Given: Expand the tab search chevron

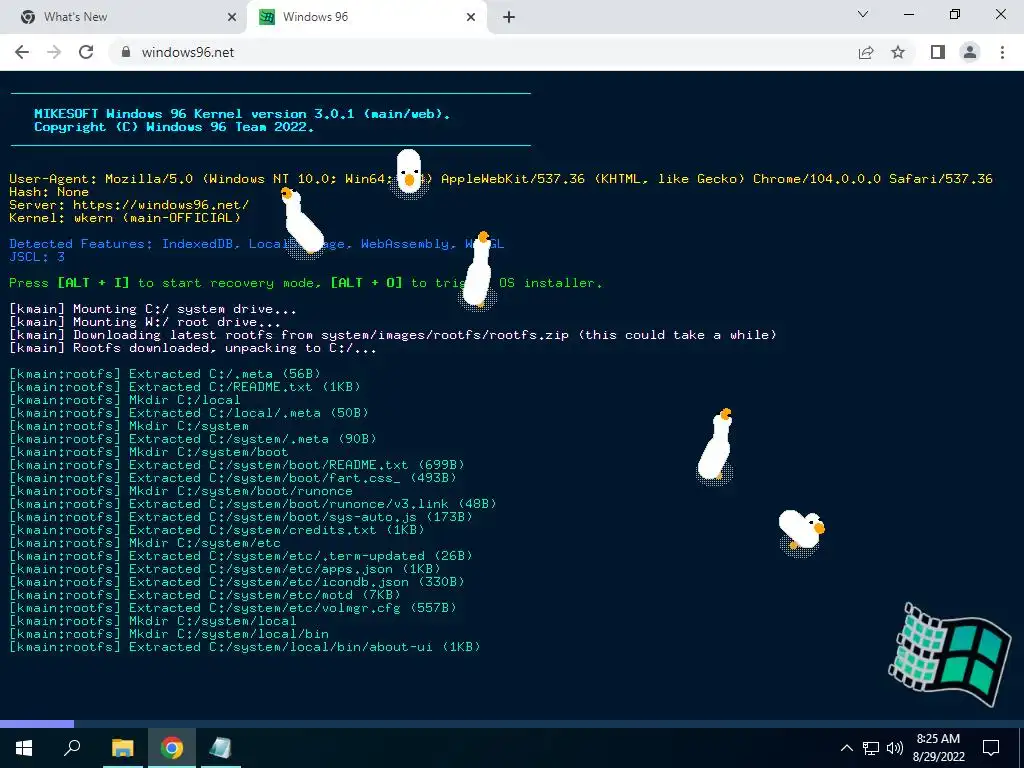Looking at the screenshot, I should pos(863,14).
